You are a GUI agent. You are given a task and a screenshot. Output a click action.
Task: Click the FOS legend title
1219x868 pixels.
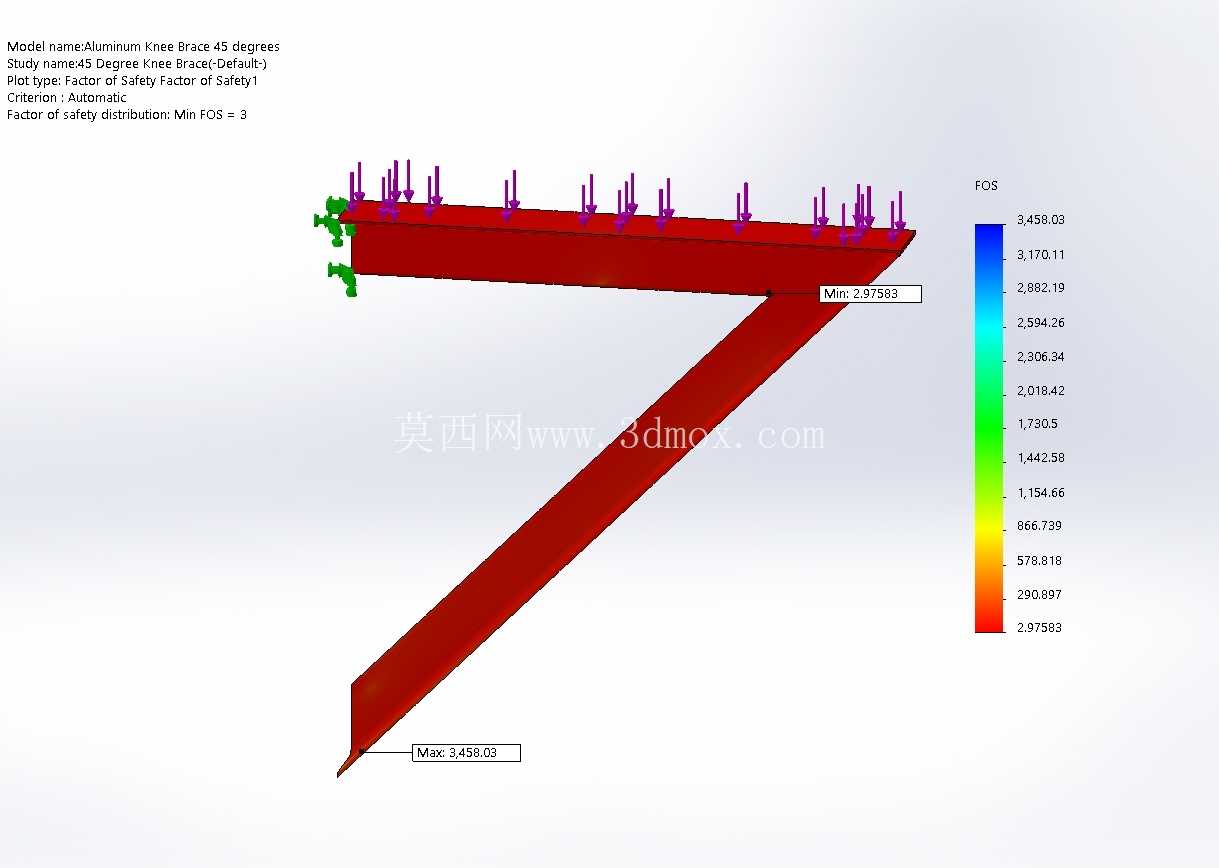pyautogui.click(x=986, y=186)
